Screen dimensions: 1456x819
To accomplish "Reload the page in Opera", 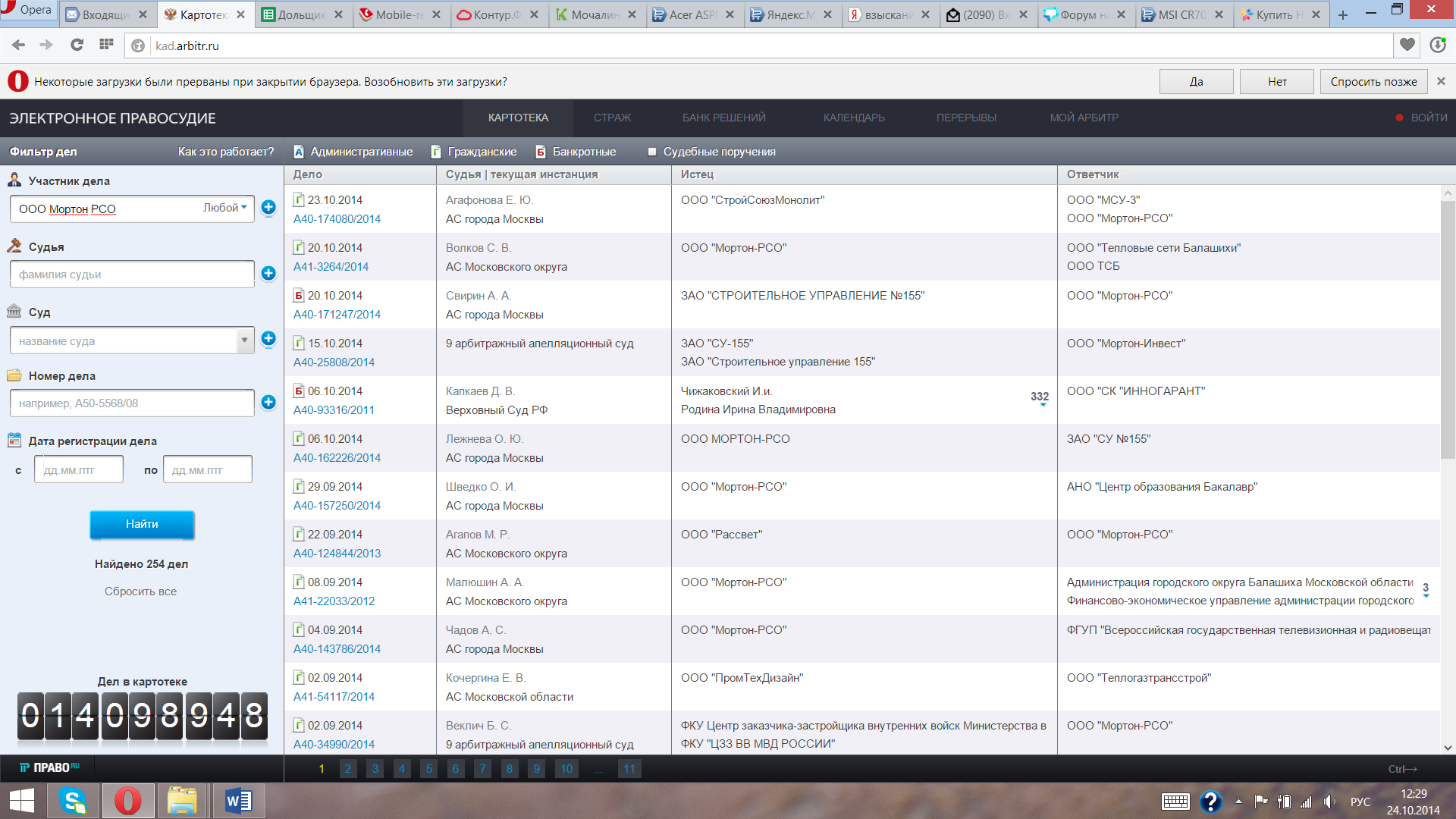I will click(x=77, y=45).
